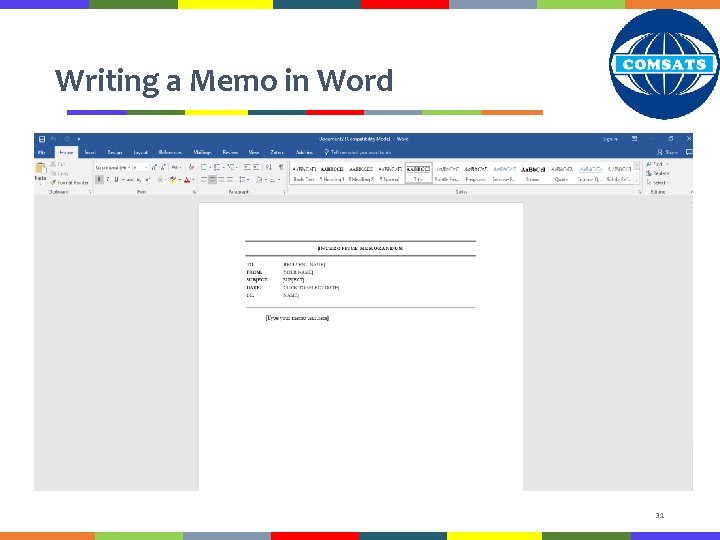Click the Sign in link
The width and height of the screenshot is (720, 540).
610,139
